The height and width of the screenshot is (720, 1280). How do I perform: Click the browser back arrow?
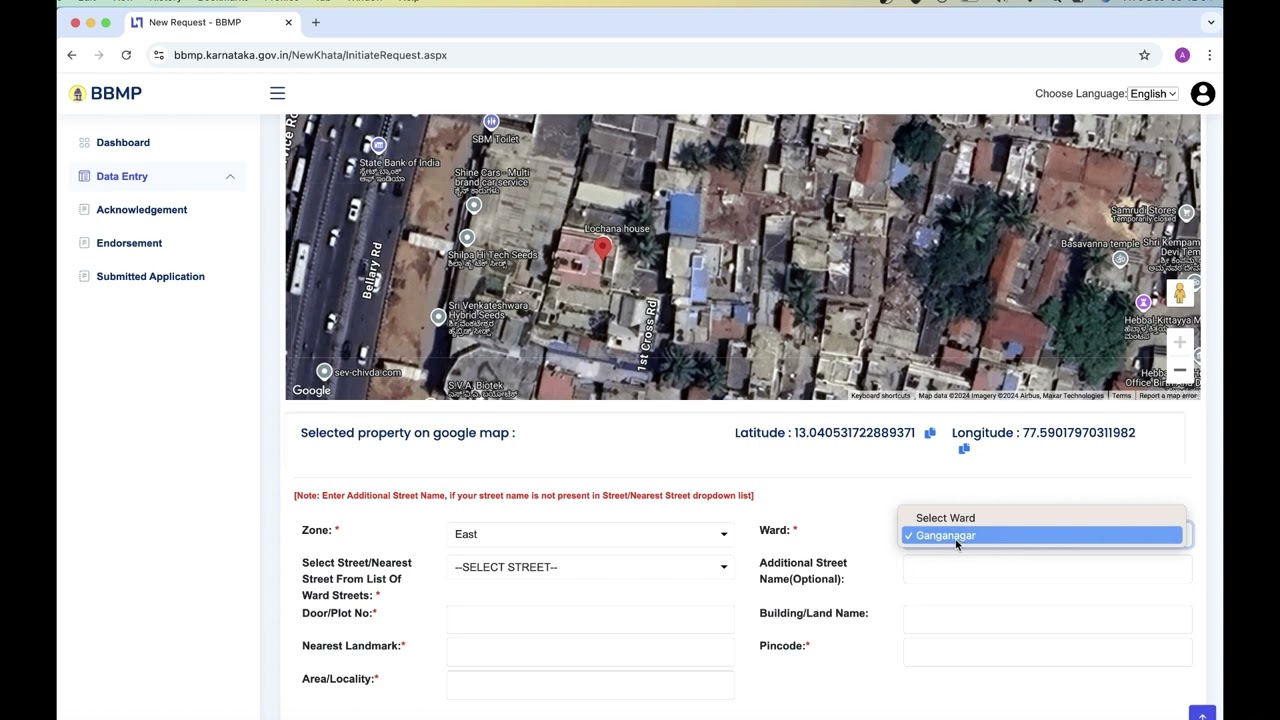[x=72, y=55]
